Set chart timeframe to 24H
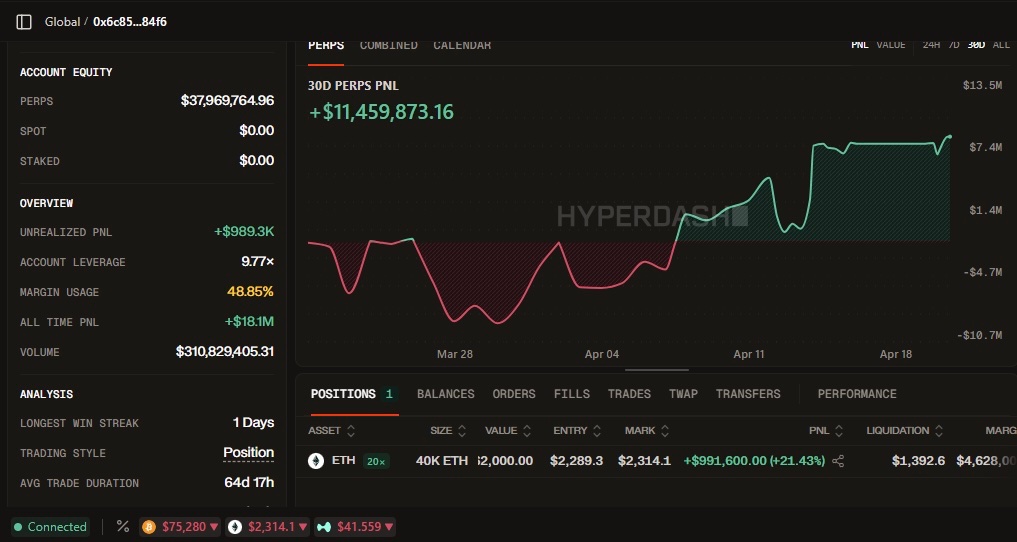 [931, 45]
